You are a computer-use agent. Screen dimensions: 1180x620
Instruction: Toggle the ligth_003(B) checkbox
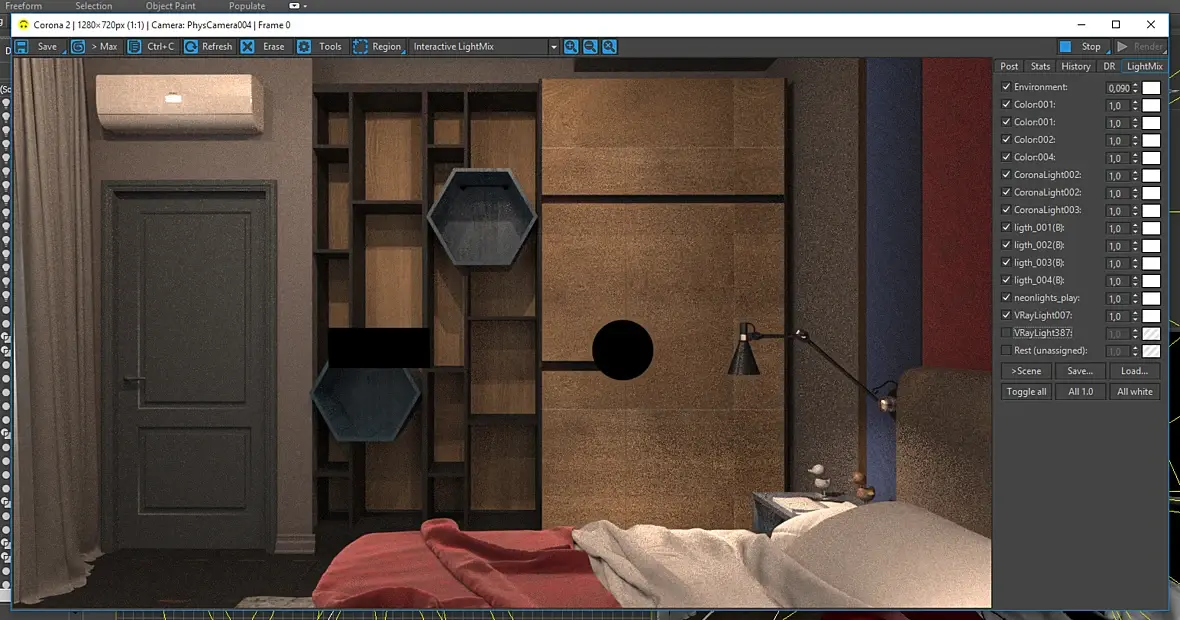click(1006, 262)
